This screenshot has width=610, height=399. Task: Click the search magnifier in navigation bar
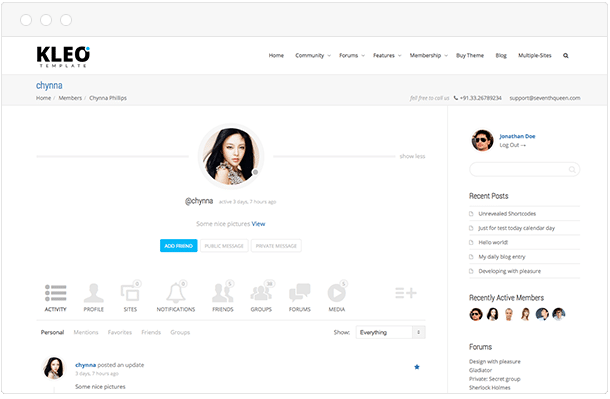(566, 56)
